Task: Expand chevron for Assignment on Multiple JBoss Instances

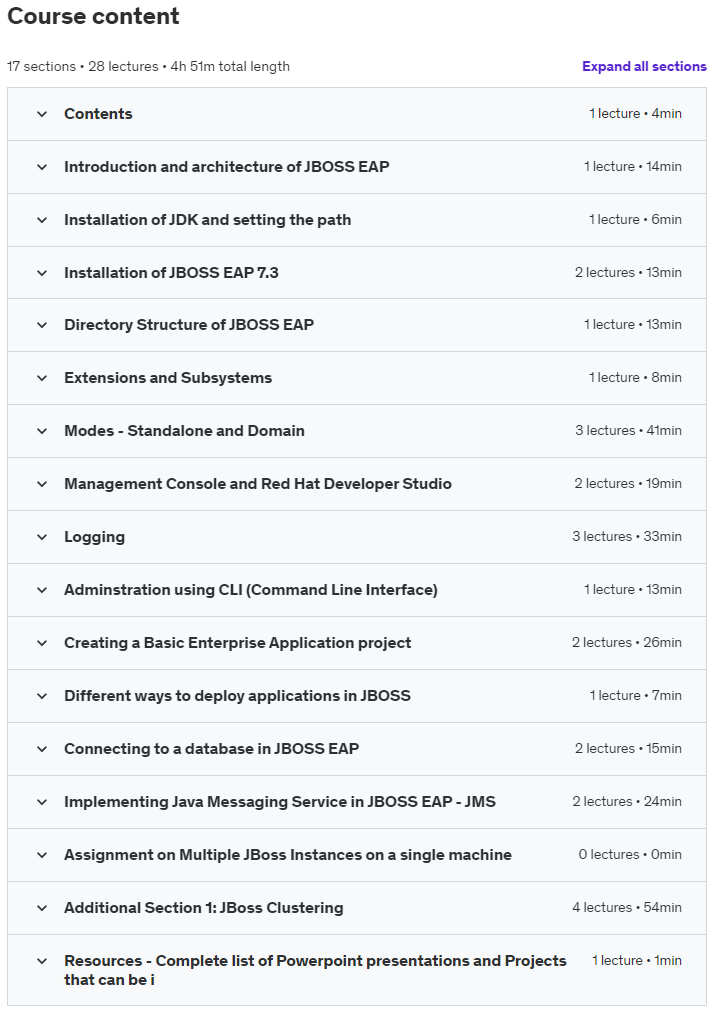Action: [42, 855]
